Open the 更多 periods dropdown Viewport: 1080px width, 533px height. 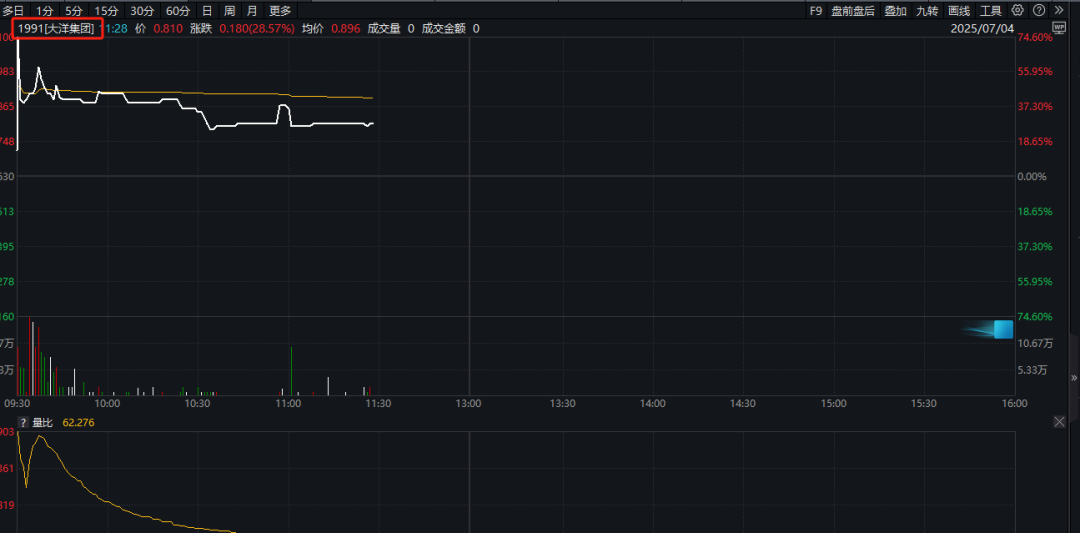pos(280,10)
